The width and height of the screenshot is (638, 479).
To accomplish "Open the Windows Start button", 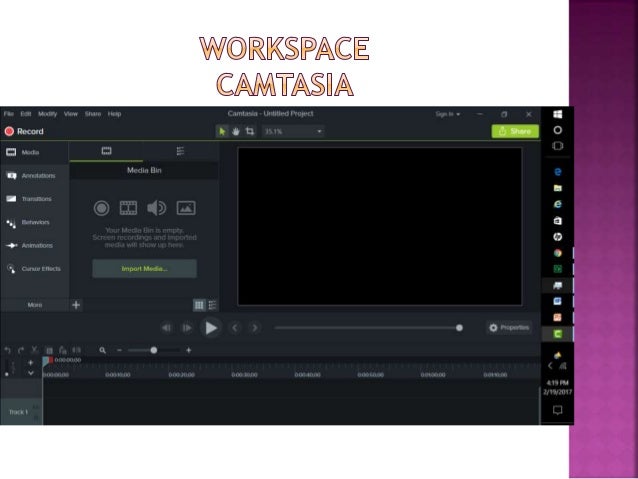I will (x=558, y=114).
